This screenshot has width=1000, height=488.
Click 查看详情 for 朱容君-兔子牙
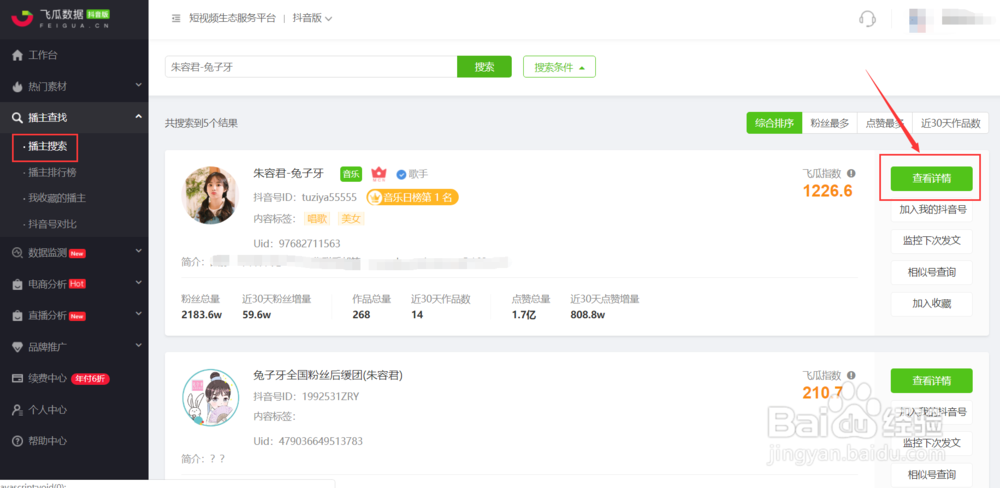click(x=931, y=179)
